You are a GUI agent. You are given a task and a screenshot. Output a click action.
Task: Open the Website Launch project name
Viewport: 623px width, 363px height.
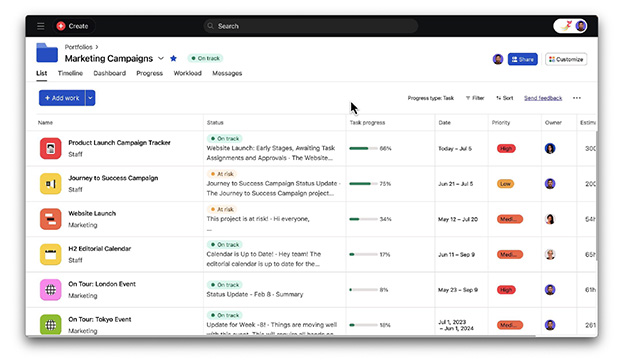click(x=92, y=213)
